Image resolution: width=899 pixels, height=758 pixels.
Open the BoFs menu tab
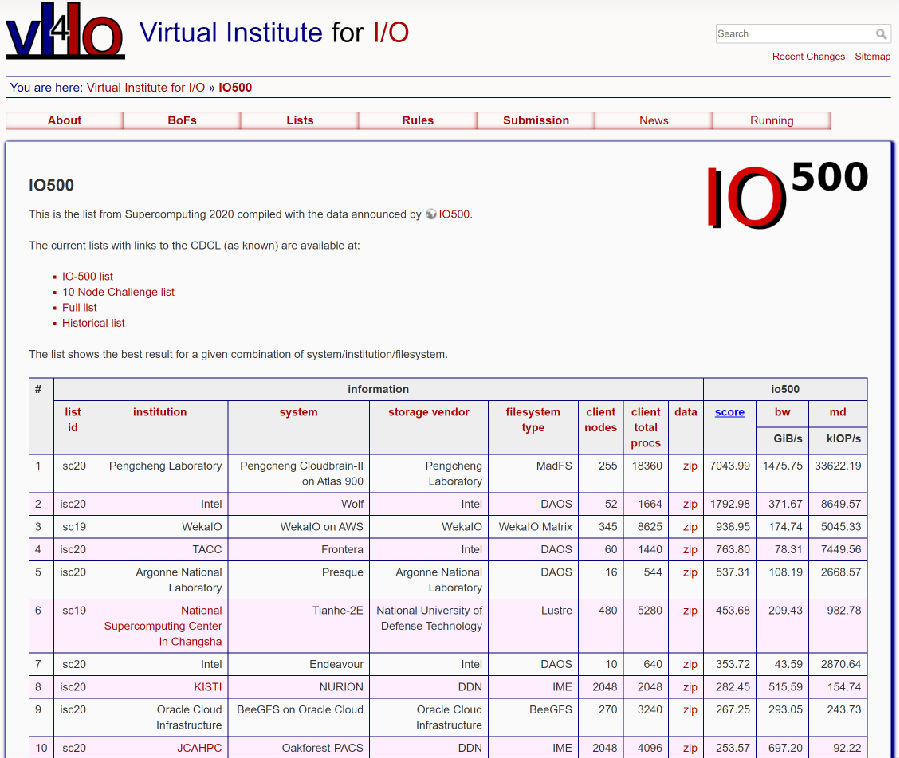(182, 120)
